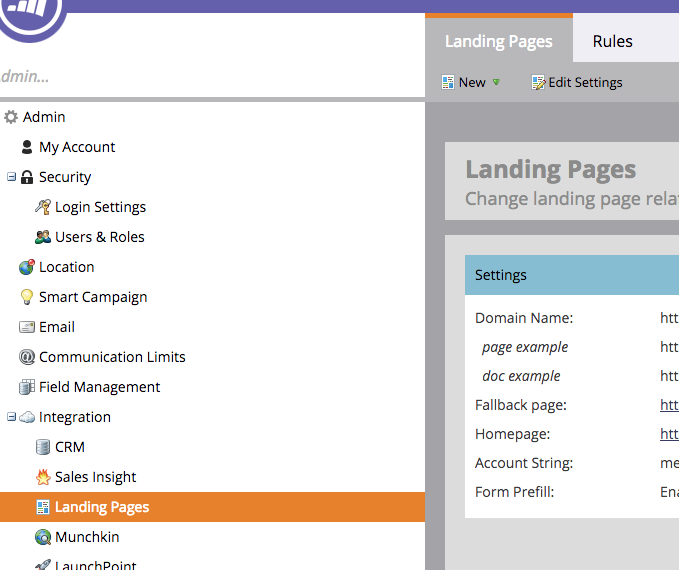Open the Fallback page link
679x570 pixels.
pos(669,405)
